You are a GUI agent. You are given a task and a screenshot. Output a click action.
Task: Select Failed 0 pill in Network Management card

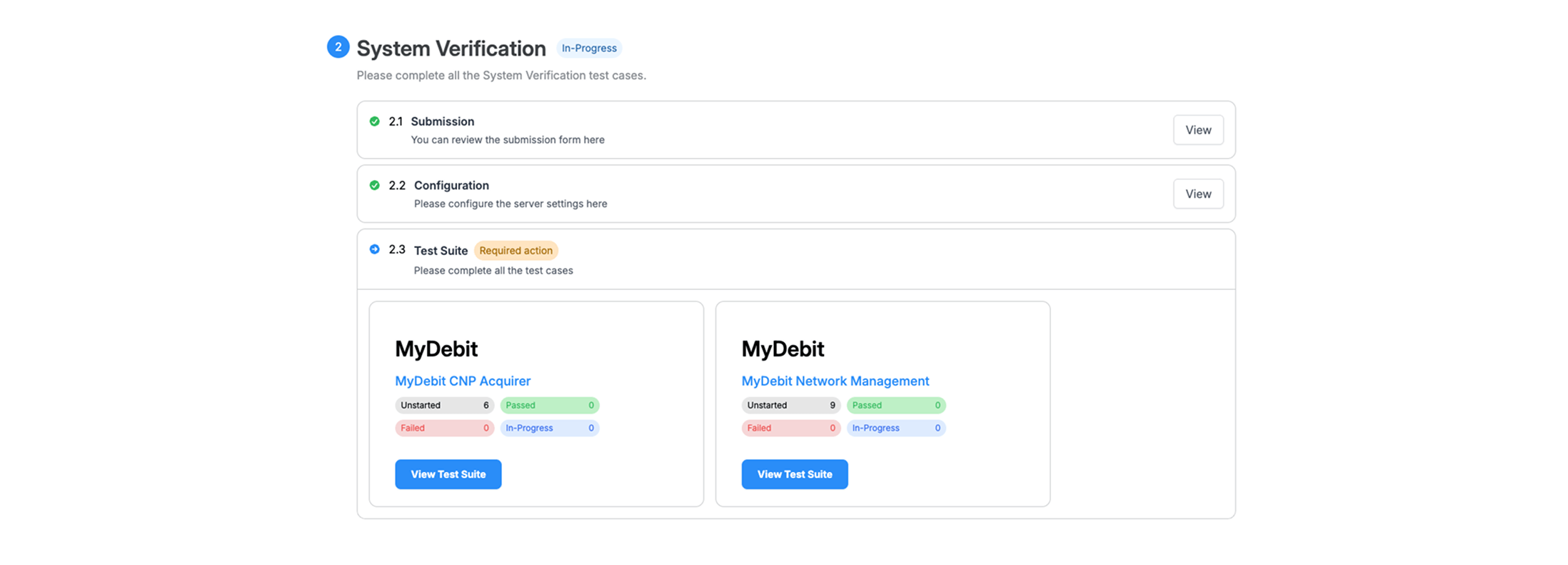791,428
